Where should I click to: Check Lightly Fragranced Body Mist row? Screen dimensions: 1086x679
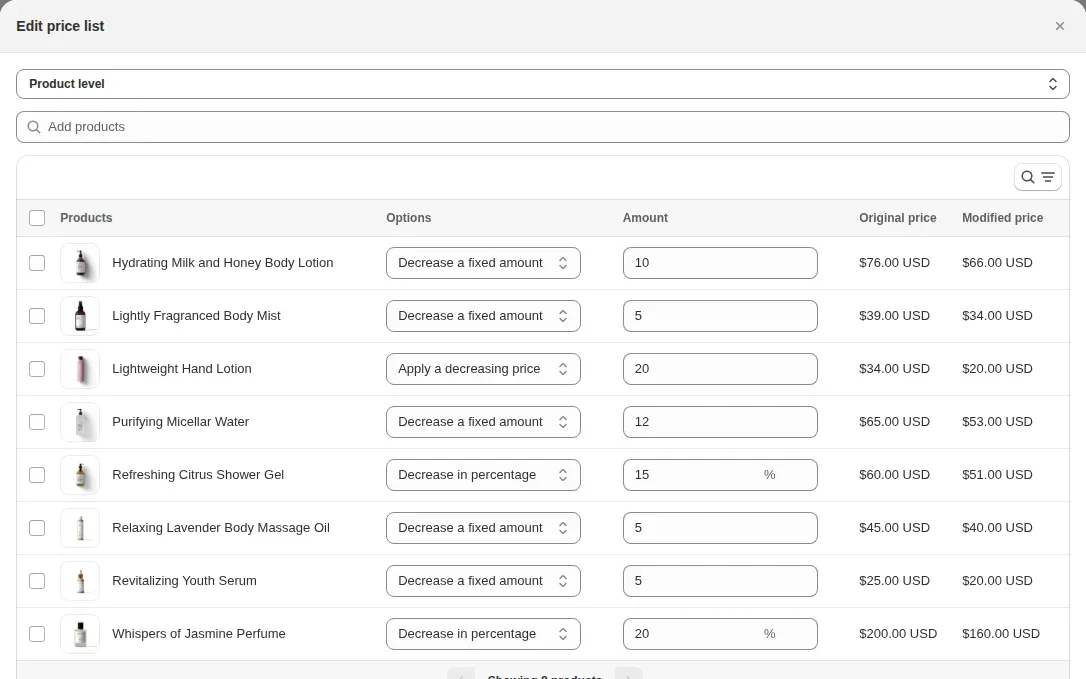(37, 316)
